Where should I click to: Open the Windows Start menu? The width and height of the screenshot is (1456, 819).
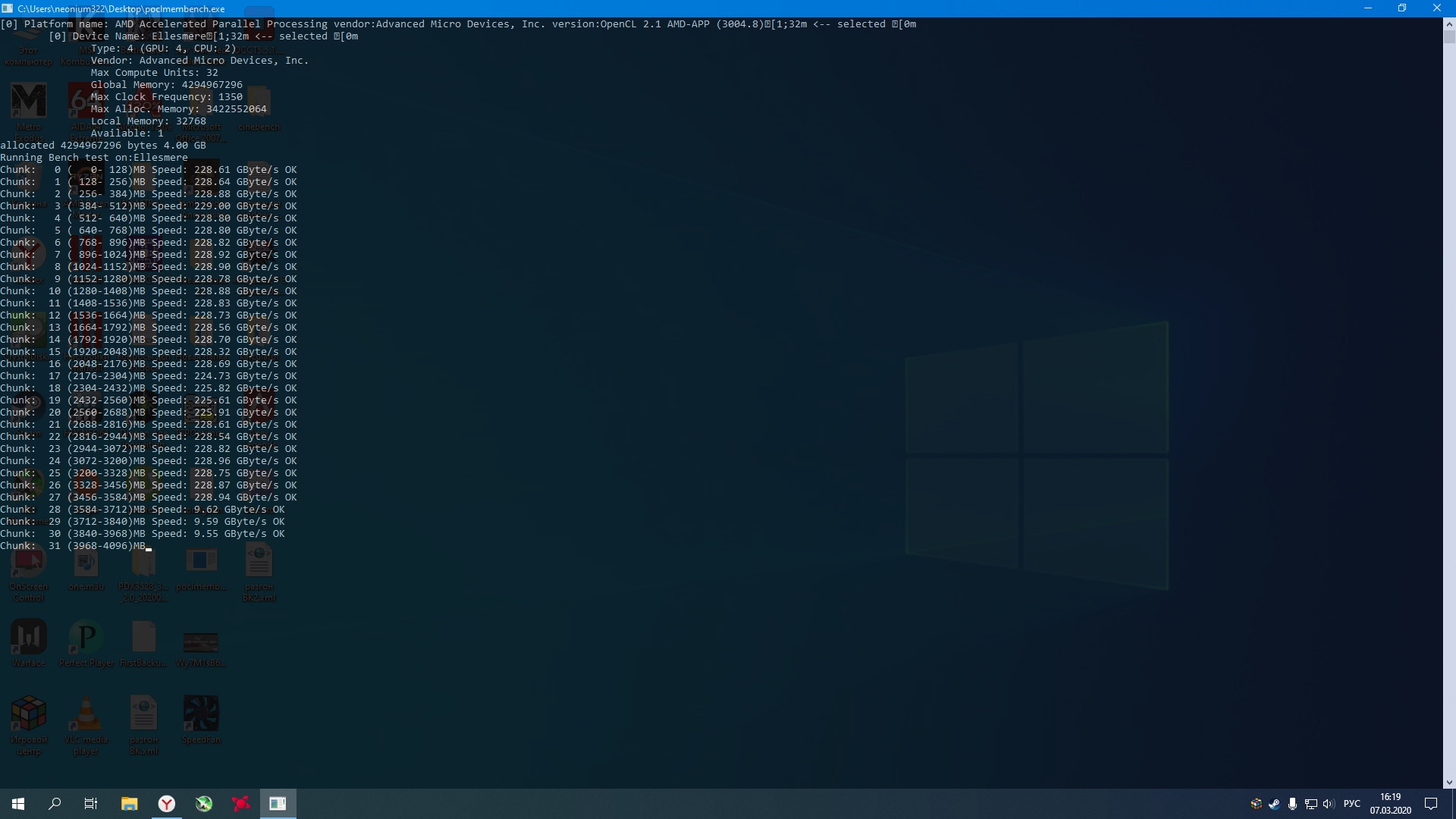18,804
